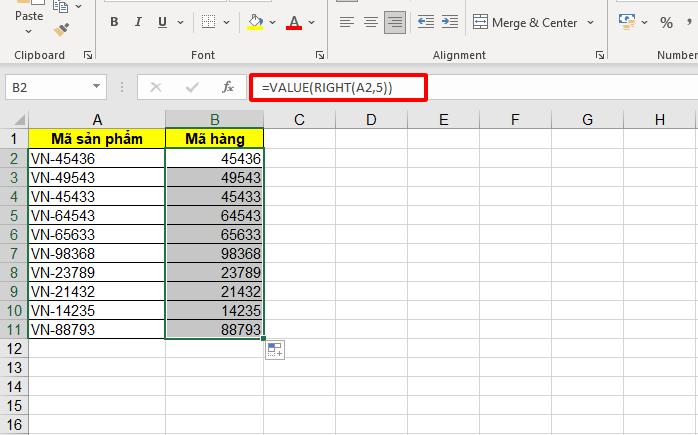Select cell VN-49543
The height and width of the screenshot is (435, 698).
[x=97, y=177]
